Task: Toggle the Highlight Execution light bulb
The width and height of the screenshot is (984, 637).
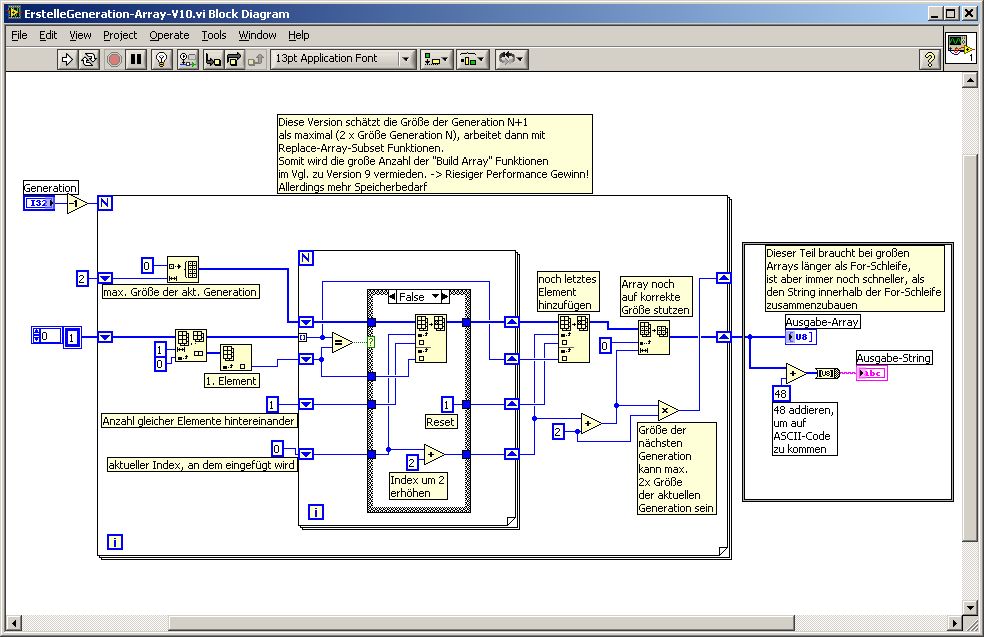Action: pos(161,60)
